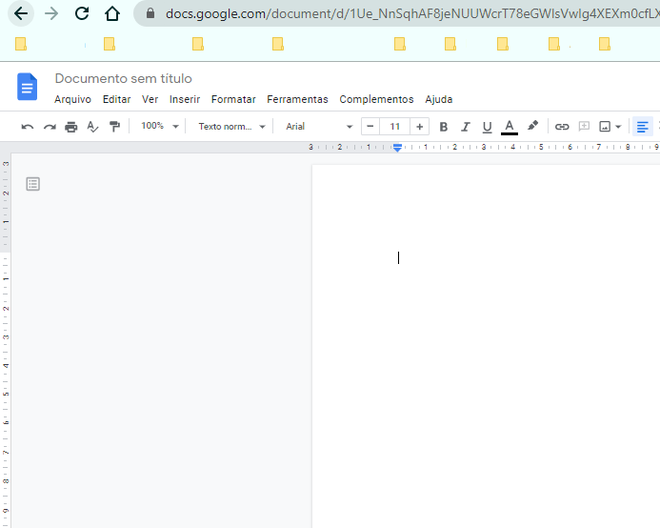This screenshot has height=528, width=660.
Task: Open the Ver menu
Action: click(150, 99)
